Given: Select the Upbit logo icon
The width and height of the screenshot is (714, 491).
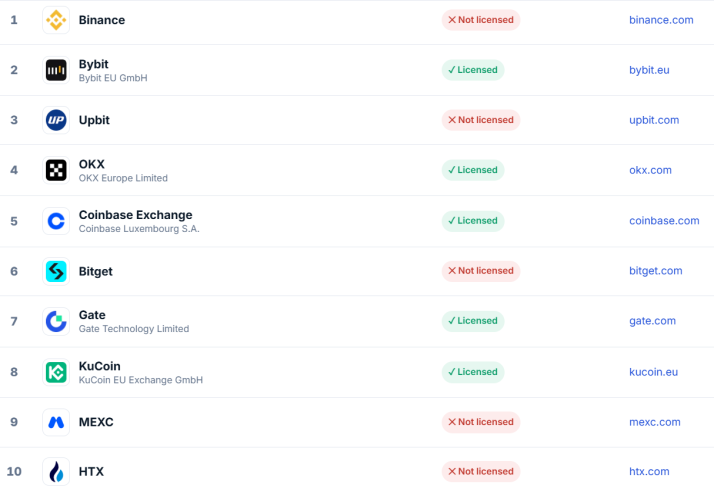Looking at the screenshot, I should point(56,120).
